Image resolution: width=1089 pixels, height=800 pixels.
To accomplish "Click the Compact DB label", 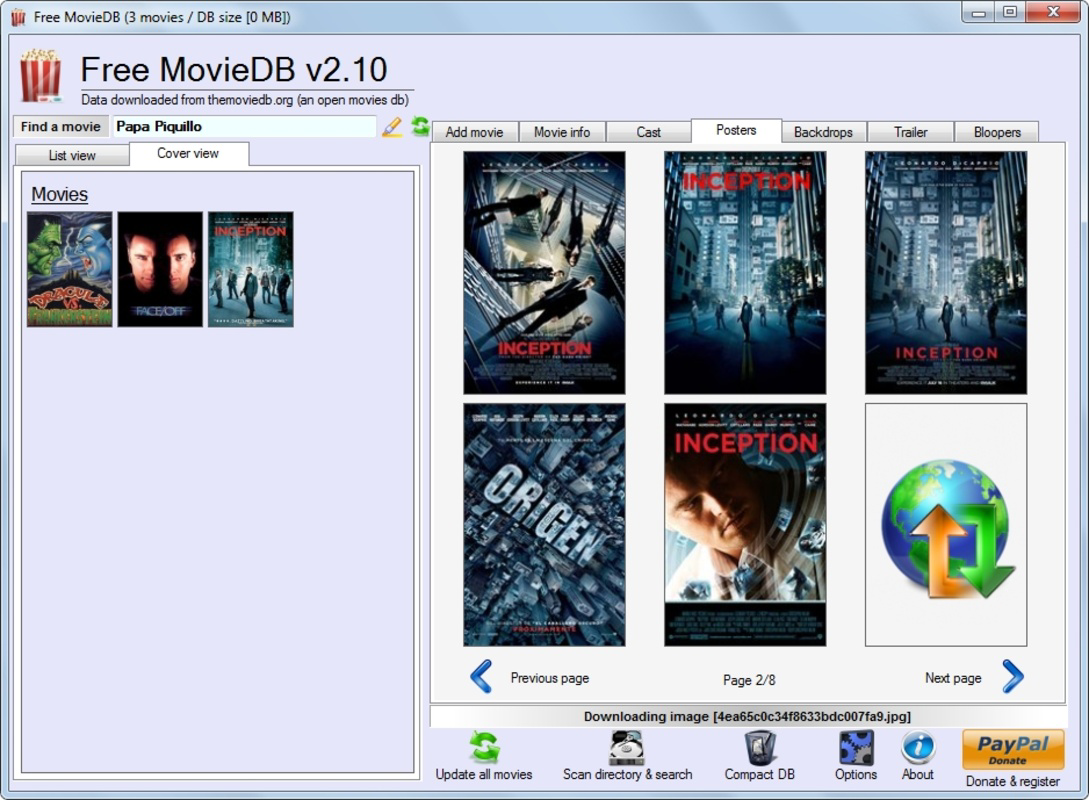I will click(760, 774).
